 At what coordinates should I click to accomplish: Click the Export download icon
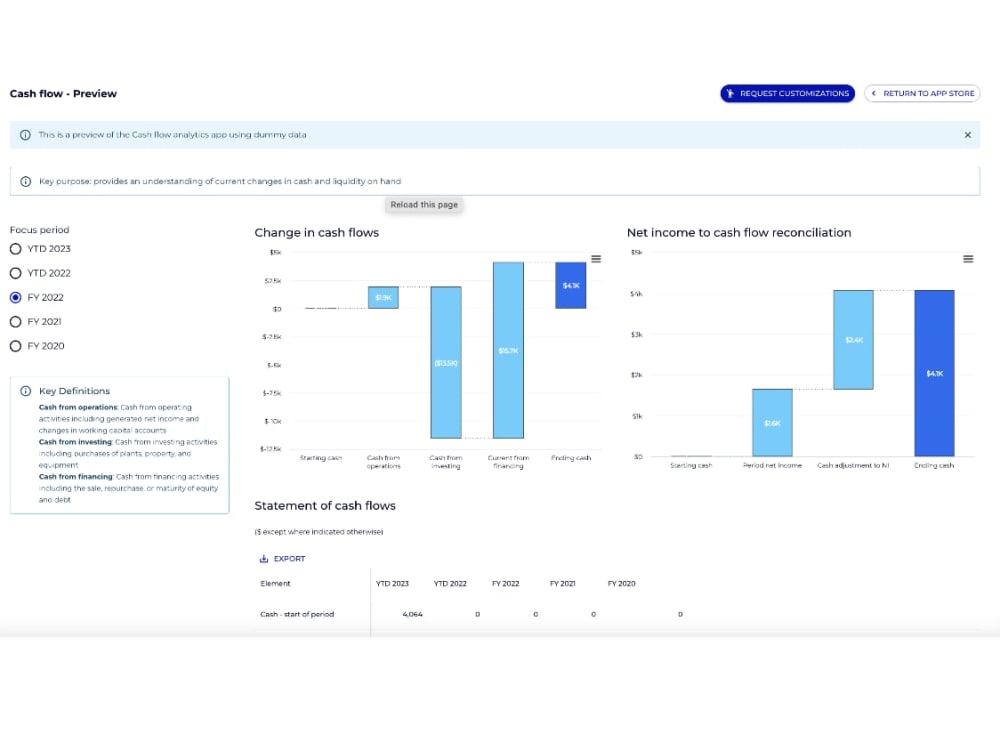[264, 558]
